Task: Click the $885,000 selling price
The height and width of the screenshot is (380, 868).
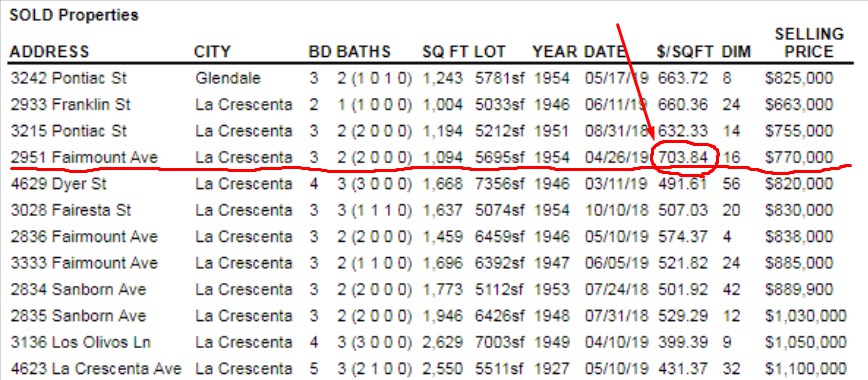Action: [799, 263]
